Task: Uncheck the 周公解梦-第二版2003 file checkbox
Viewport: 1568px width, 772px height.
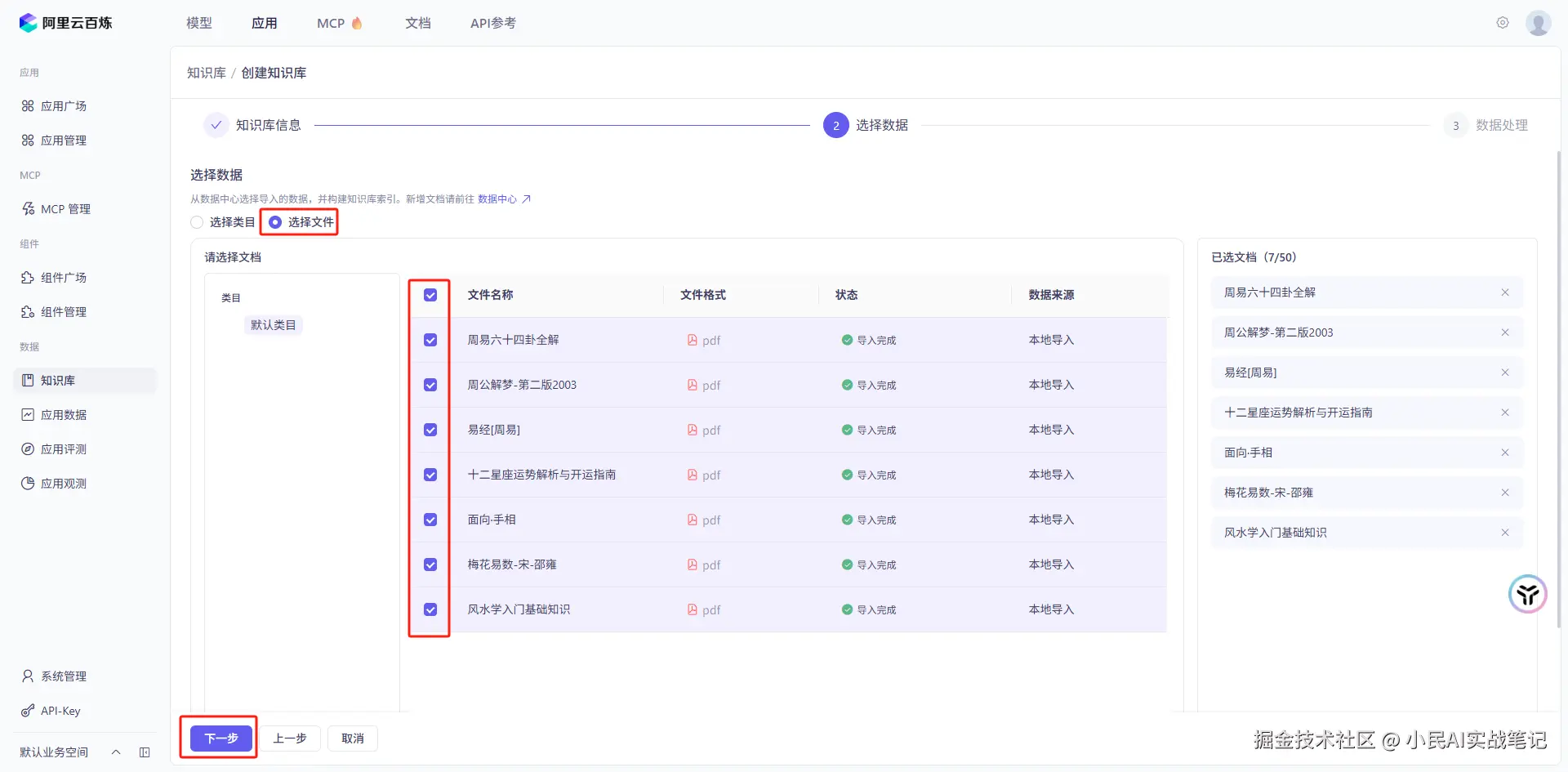Action: pyautogui.click(x=430, y=385)
